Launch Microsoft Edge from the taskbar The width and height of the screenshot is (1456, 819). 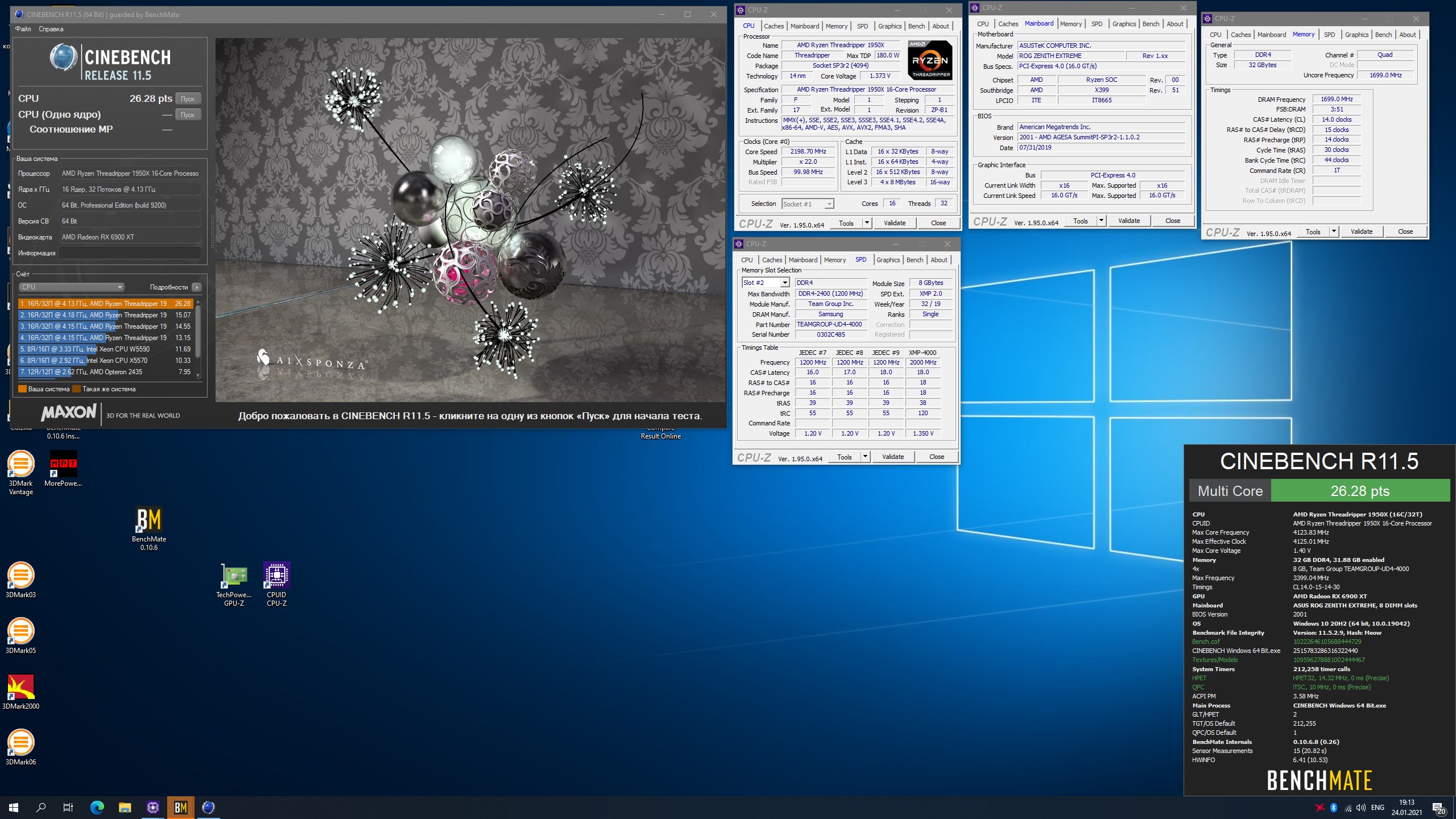click(97, 808)
